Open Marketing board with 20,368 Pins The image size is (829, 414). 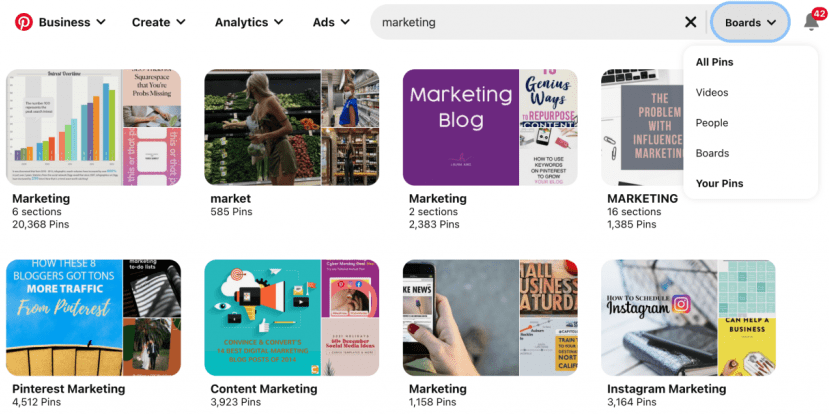tap(94, 127)
